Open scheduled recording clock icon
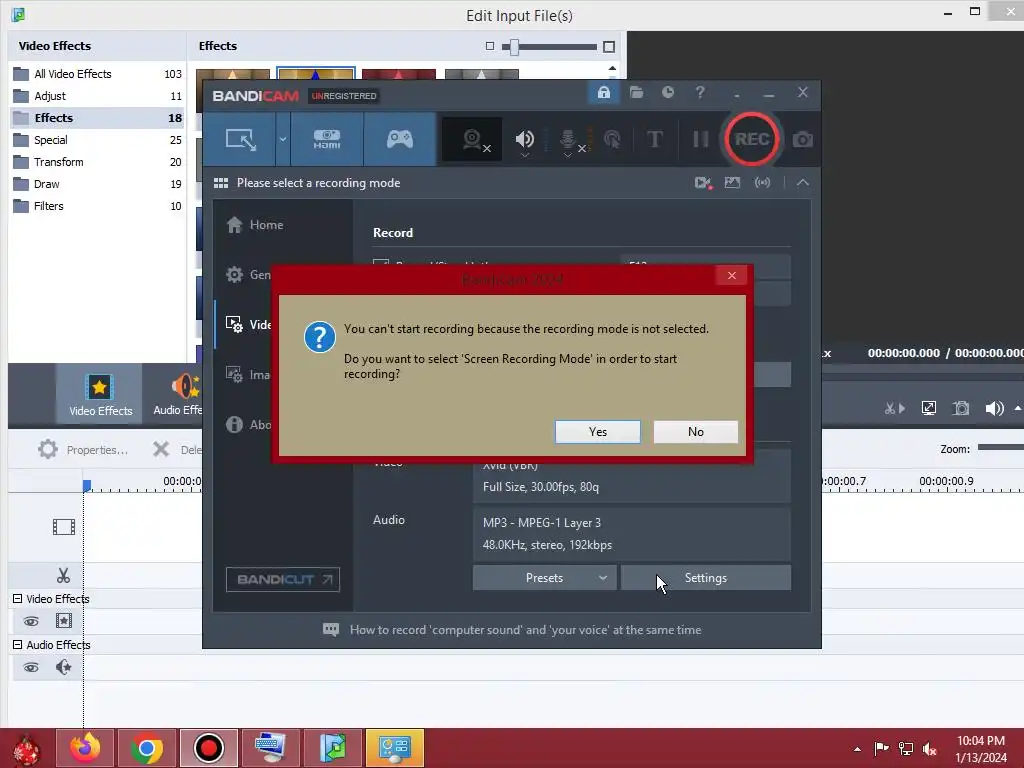Viewport: 1024px width, 768px height. click(x=667, y=92)
